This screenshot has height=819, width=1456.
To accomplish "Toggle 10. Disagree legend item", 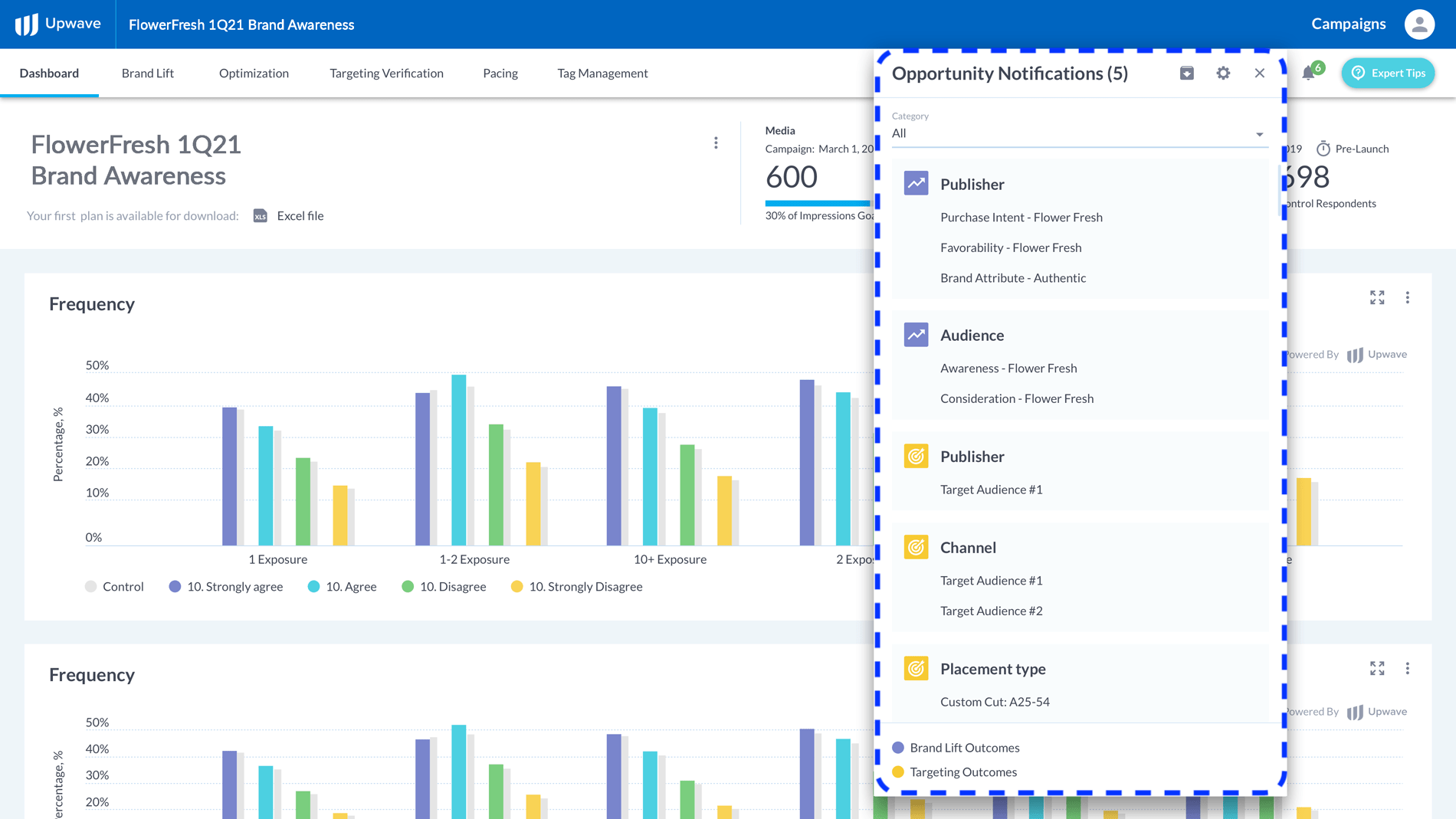I will (444, 587).
